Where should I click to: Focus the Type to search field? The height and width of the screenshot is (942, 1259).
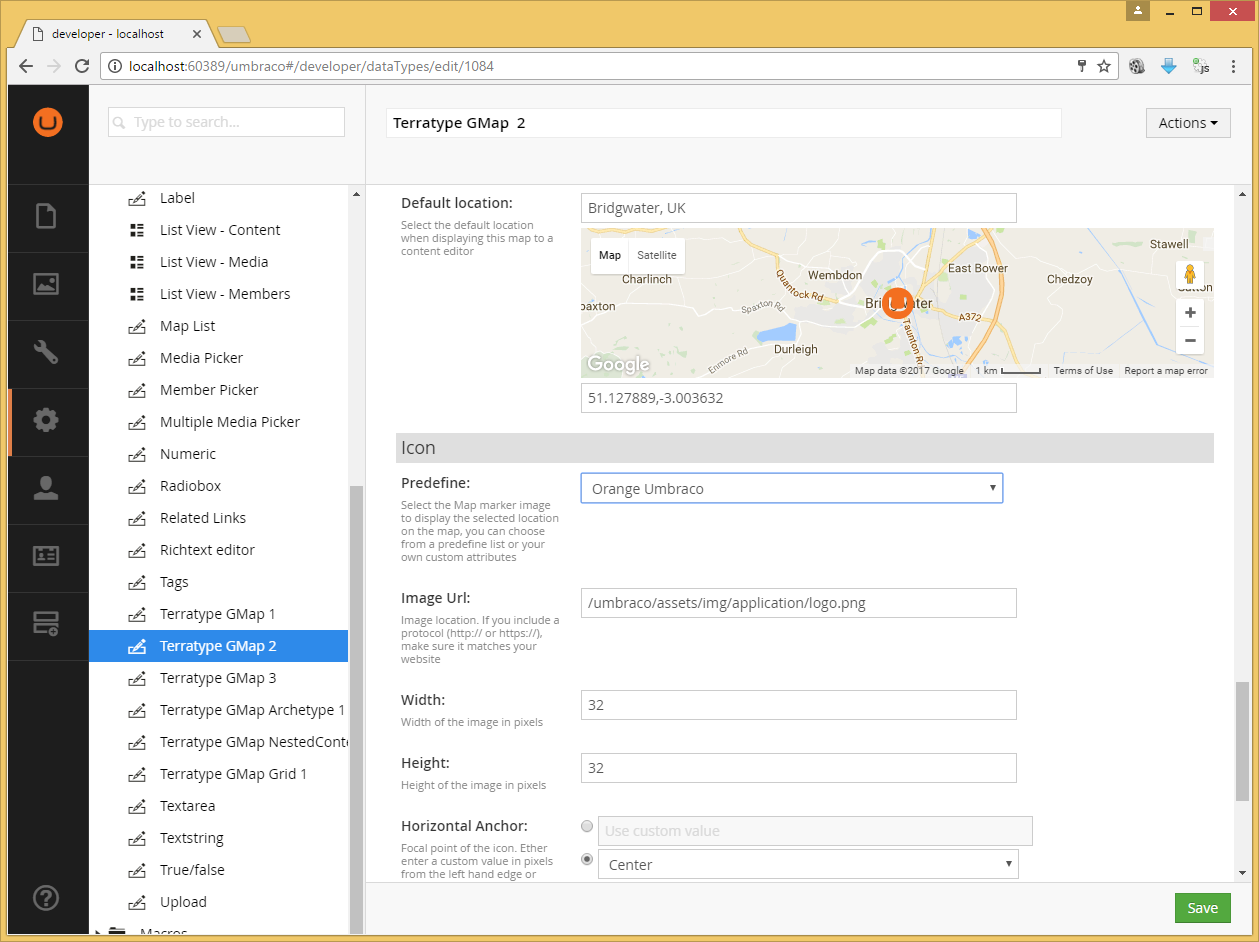(x=227, y=122)
